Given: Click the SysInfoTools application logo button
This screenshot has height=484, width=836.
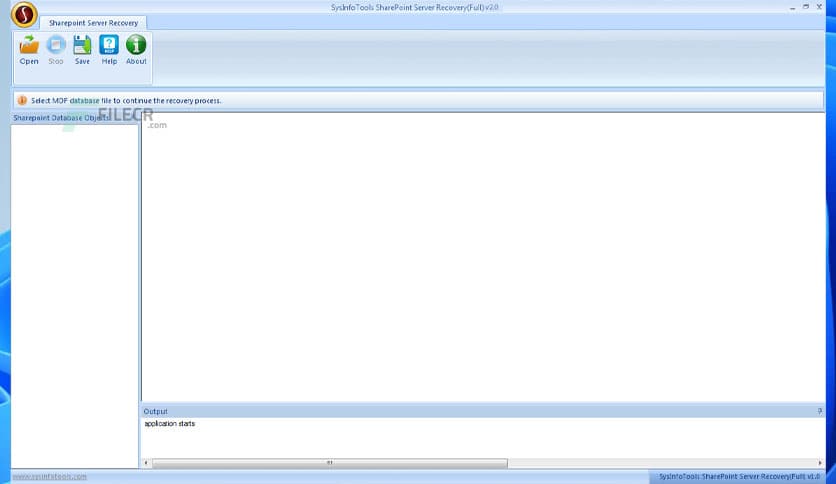Looking at the screenshot, I should (24, 14).
